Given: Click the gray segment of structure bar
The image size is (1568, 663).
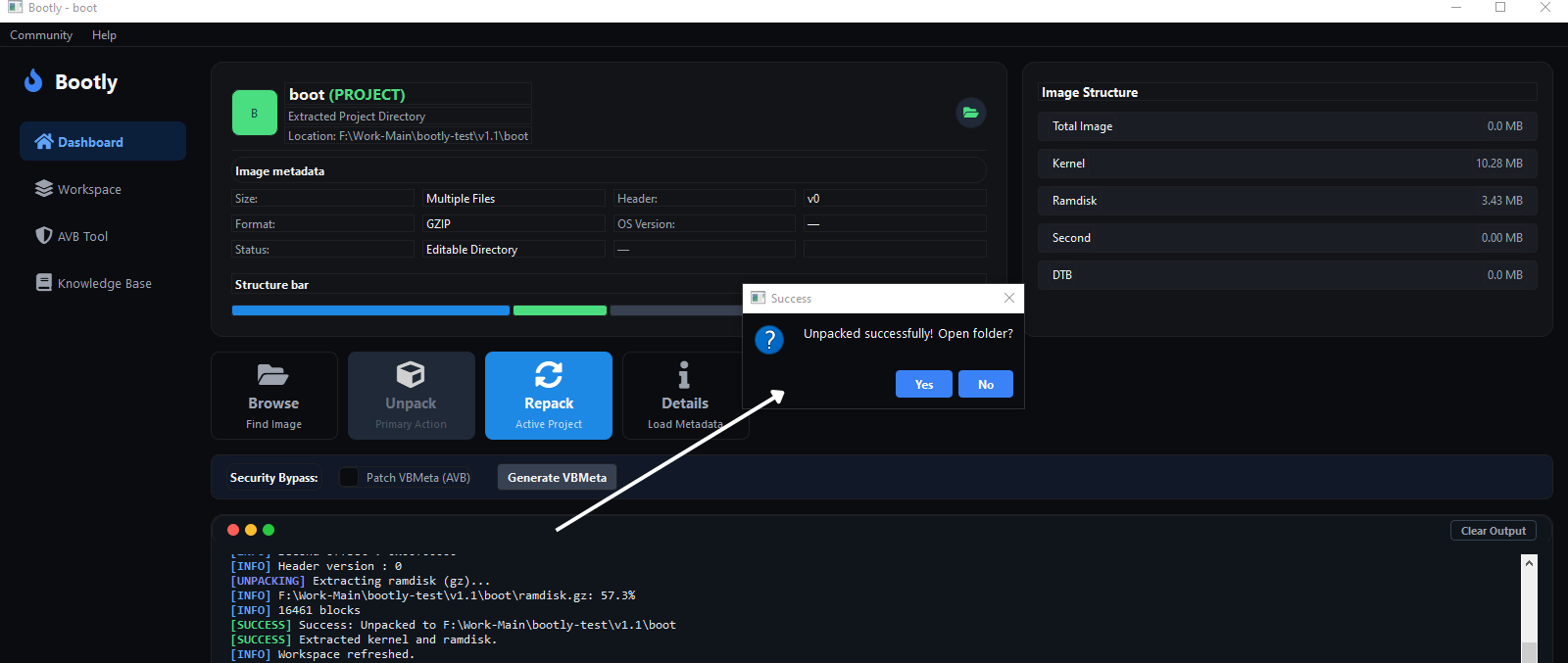Looking at the screenshot, I should [676, 310].
